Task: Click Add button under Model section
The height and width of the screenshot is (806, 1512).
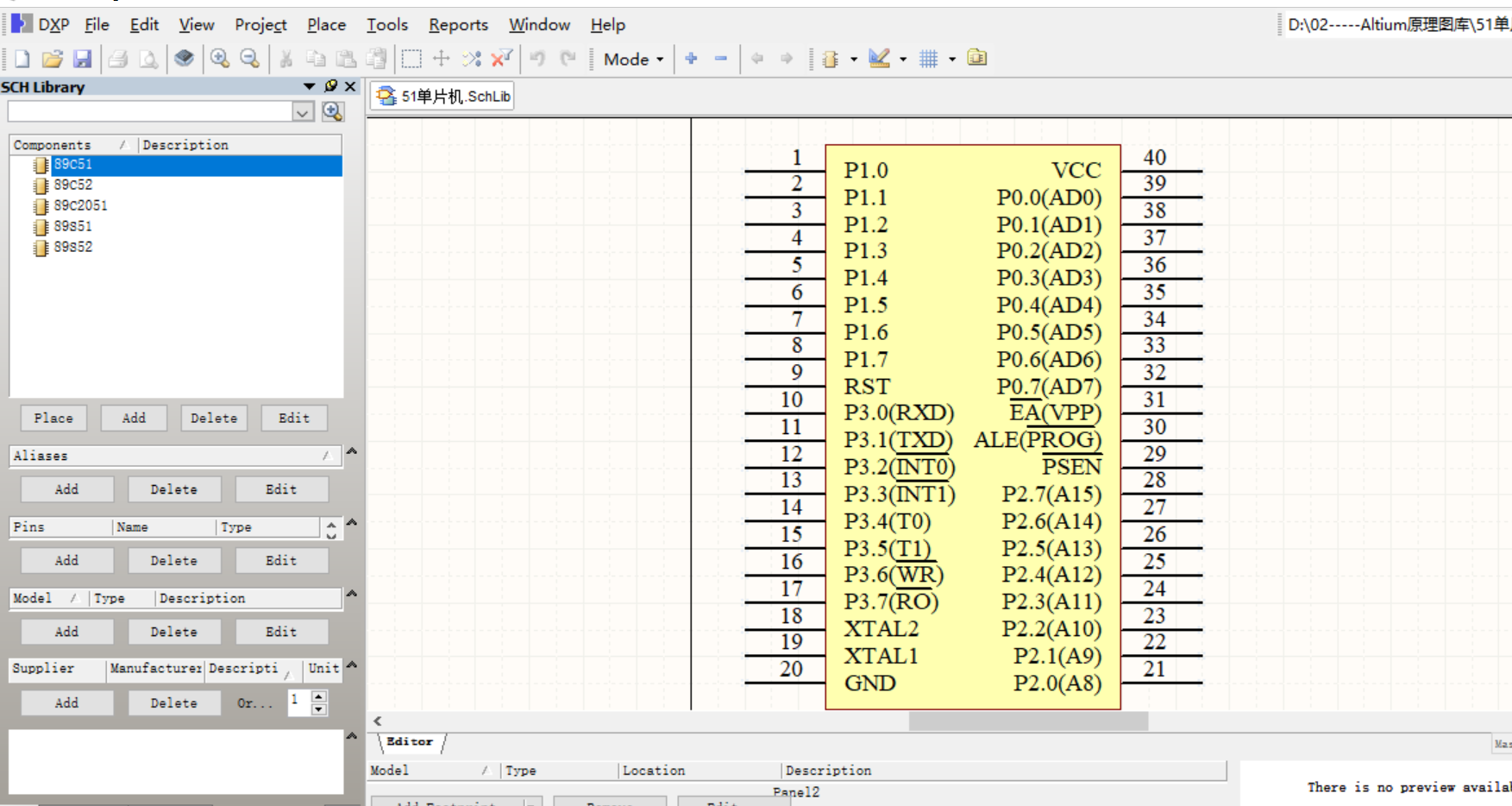Action: [x=66, y=632]
